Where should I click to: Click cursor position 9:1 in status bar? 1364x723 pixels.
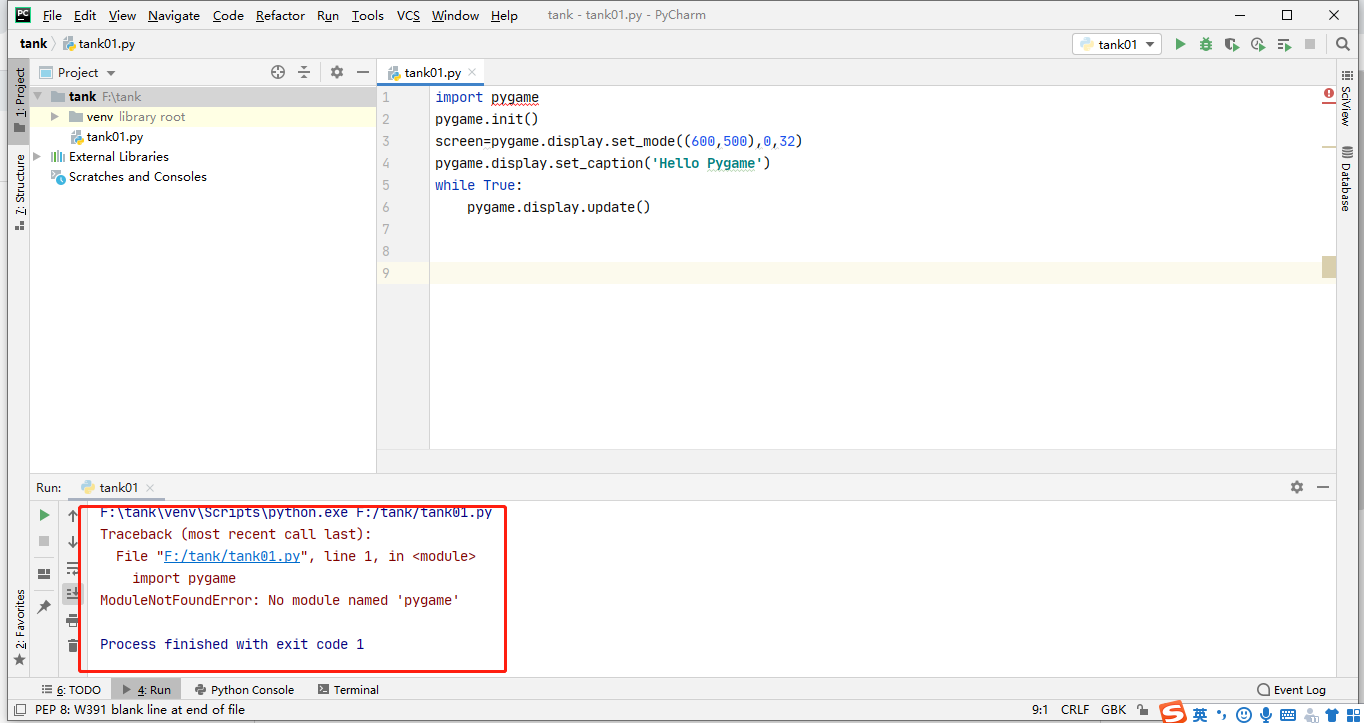click(1040, 710)
